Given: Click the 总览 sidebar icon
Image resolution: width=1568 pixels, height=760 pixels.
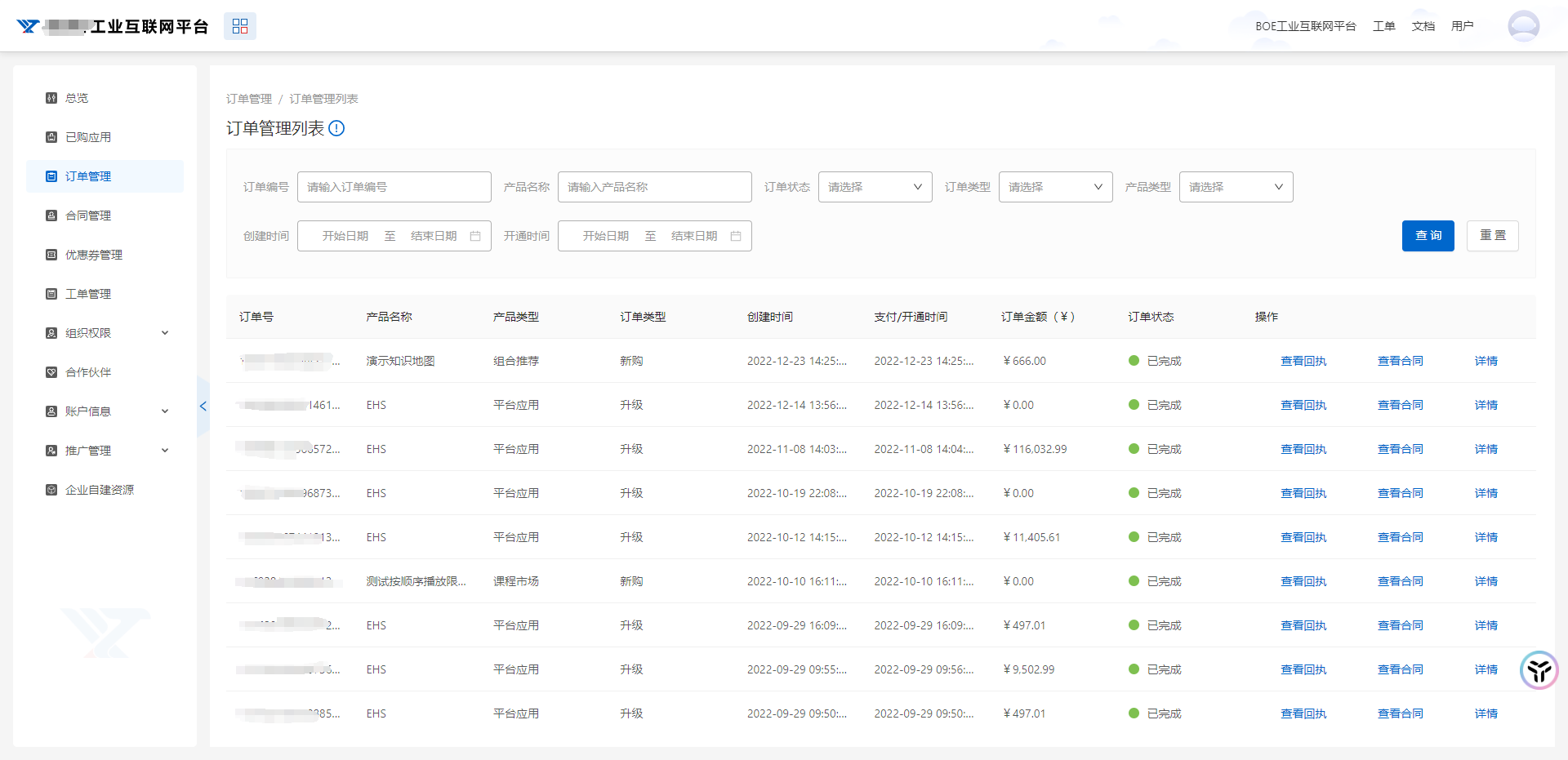Looking at the screenshot, I should click(51, 98).
